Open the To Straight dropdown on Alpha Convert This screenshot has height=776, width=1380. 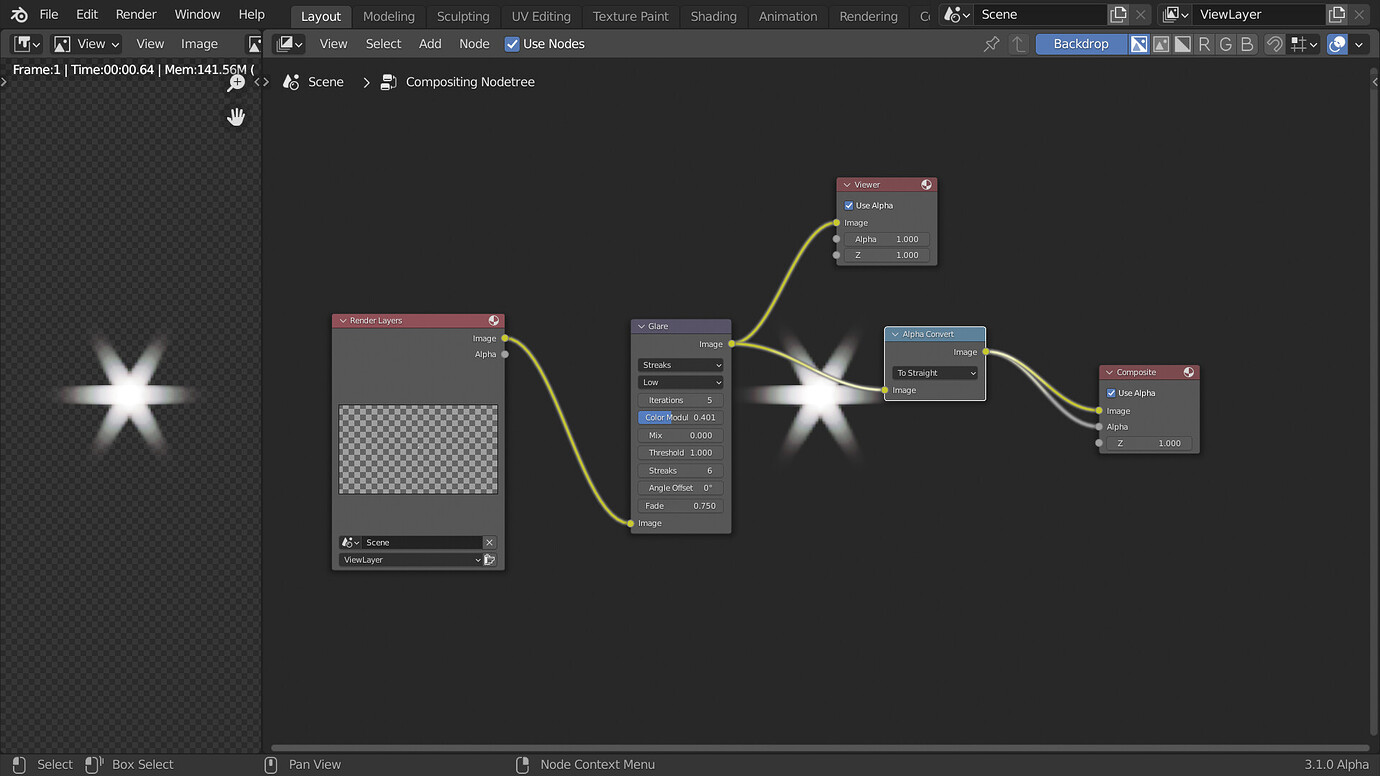coord(933,372)
